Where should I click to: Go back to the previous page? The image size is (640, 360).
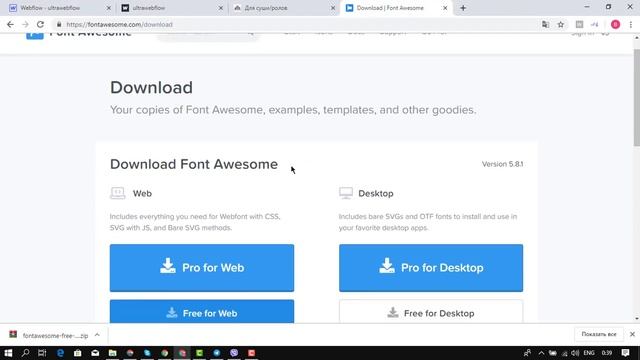(10, 24)
